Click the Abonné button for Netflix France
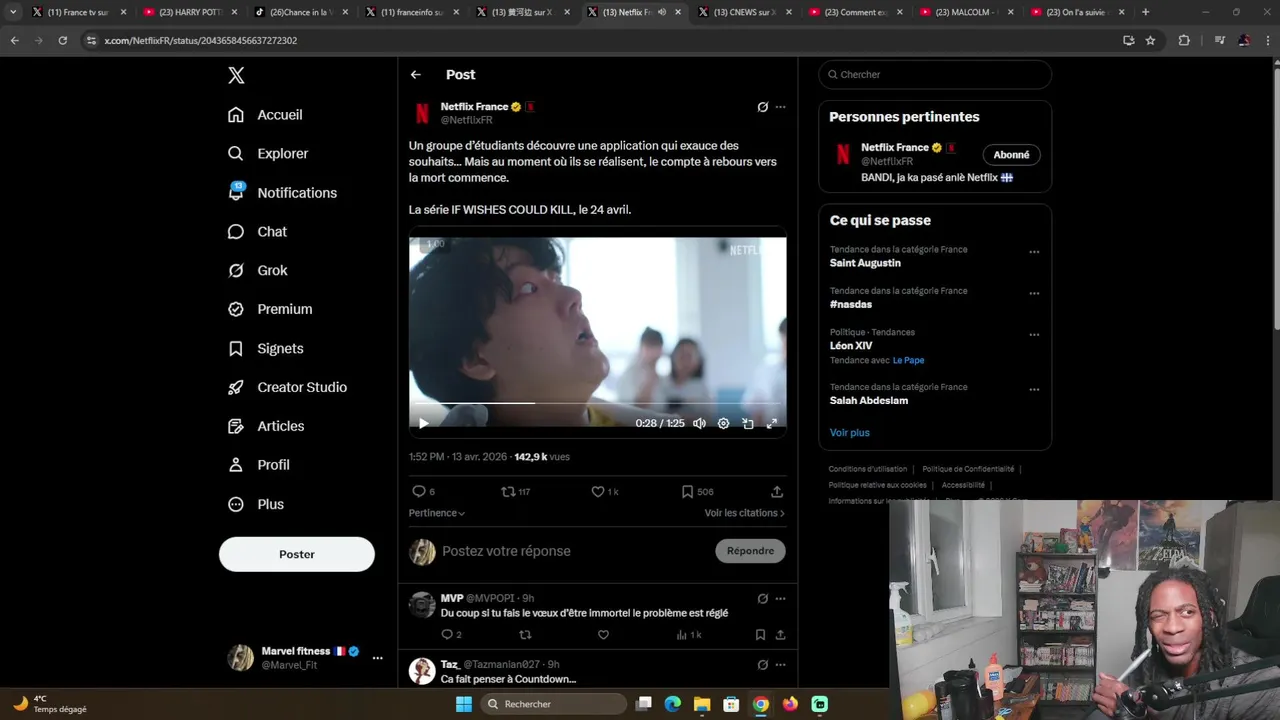This screenshot has height=720, width=1280. [x=1012, y=155]
